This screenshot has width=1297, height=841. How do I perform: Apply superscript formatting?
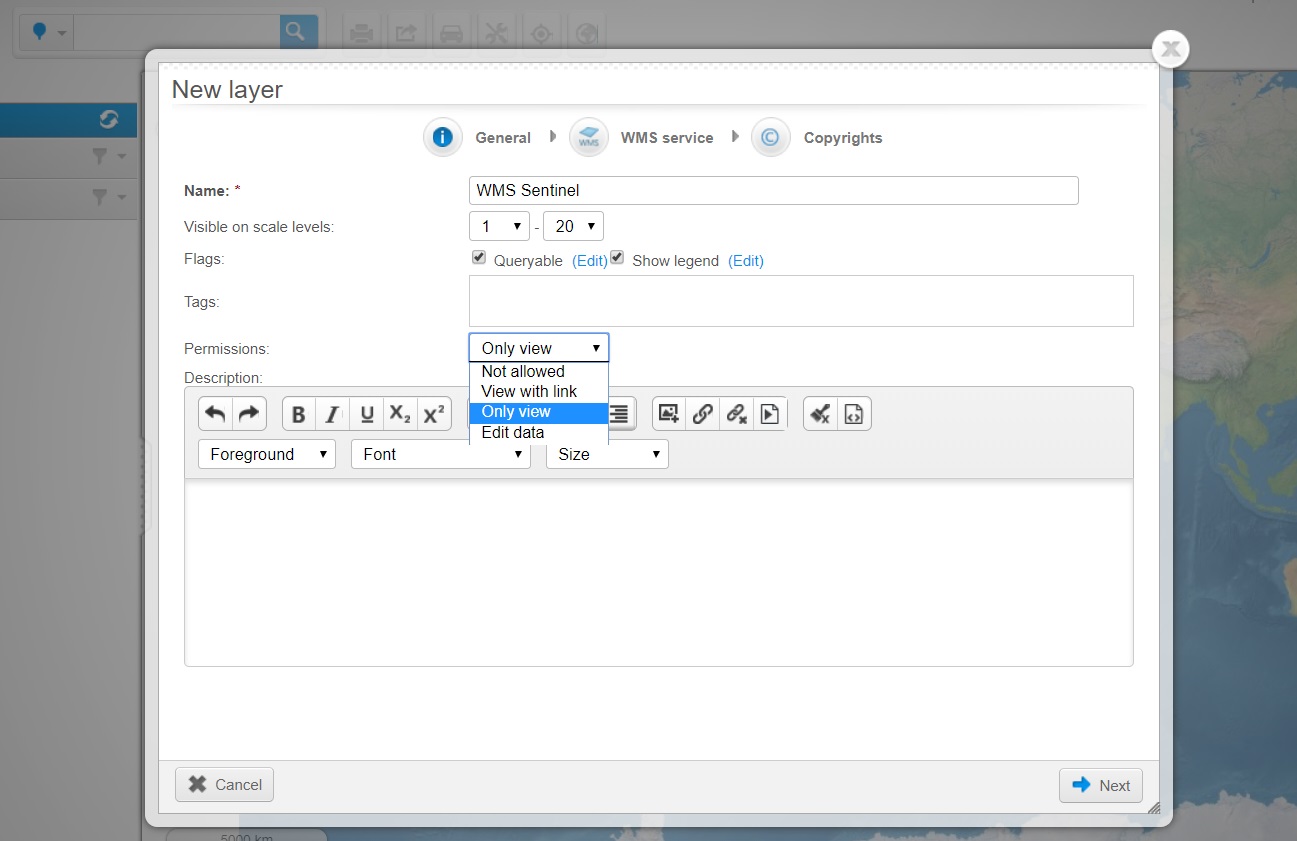tap(433, 414)
